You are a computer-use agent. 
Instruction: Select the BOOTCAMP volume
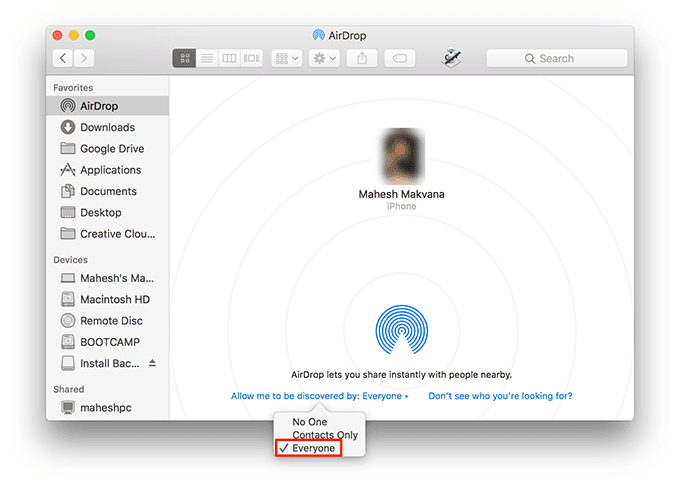(x=108, y=342)
